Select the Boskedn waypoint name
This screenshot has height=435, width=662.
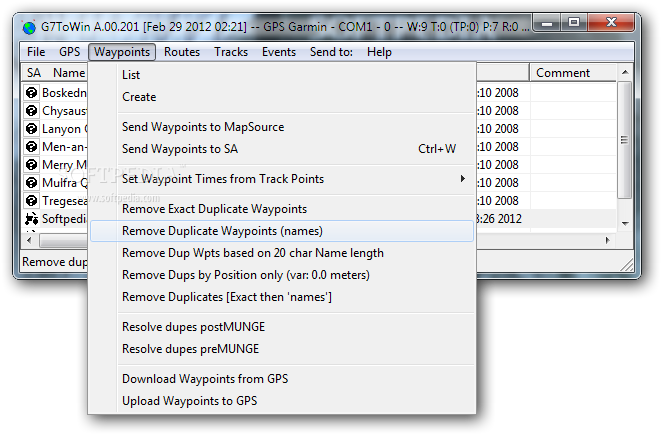(x=64, y=92)
